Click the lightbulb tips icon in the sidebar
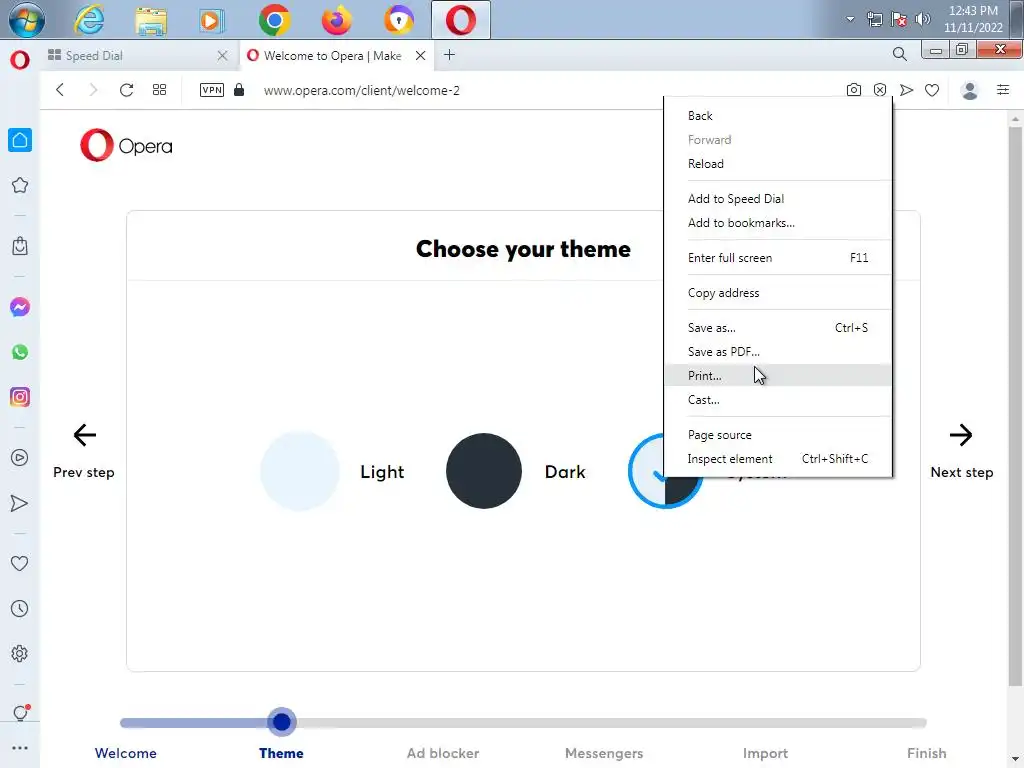The height and width of the screenshot is (768, 1024). [20, 712]
